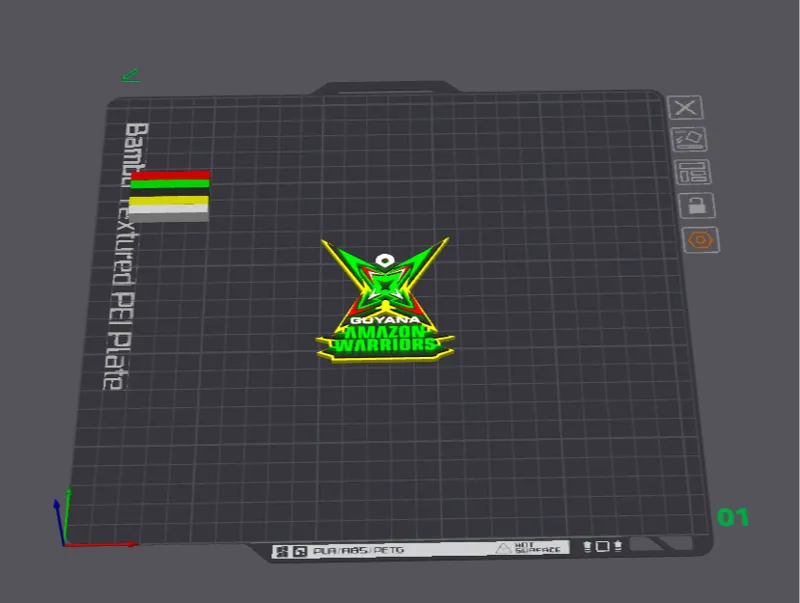The height and width of the screenshot is (603, 800).
Task: Select the multicolor prime tower block
Action: pos(169,196)
